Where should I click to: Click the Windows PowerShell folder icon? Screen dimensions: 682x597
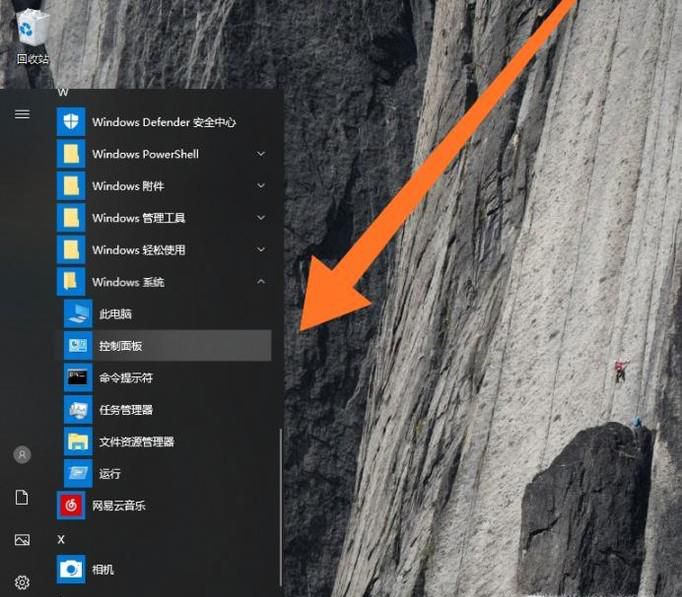[x=71, y=154]
